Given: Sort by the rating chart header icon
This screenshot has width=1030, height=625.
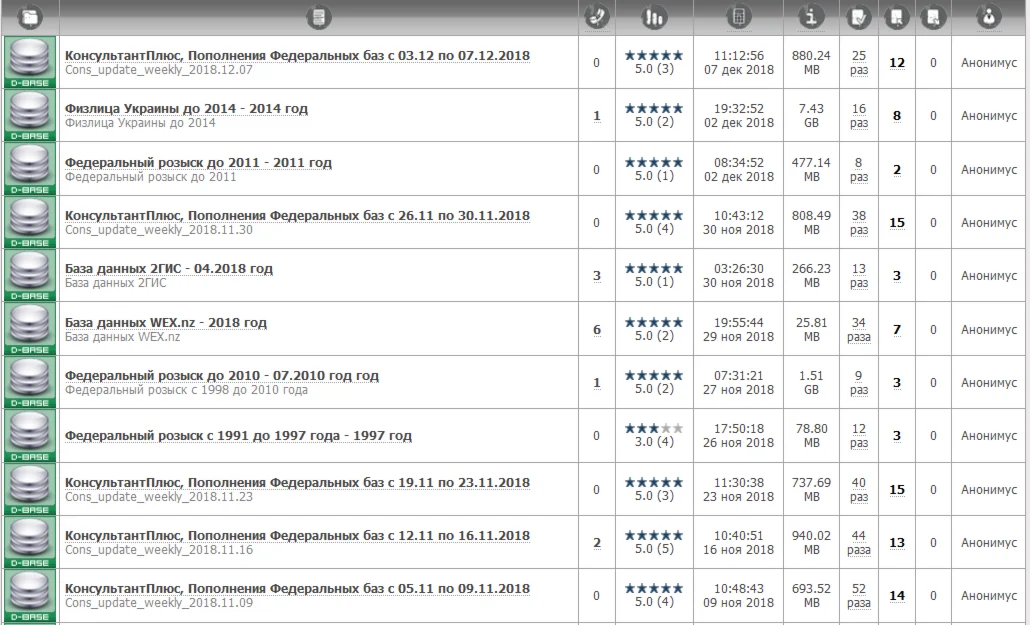Looking at the screenshot, I should coord(654,16).
